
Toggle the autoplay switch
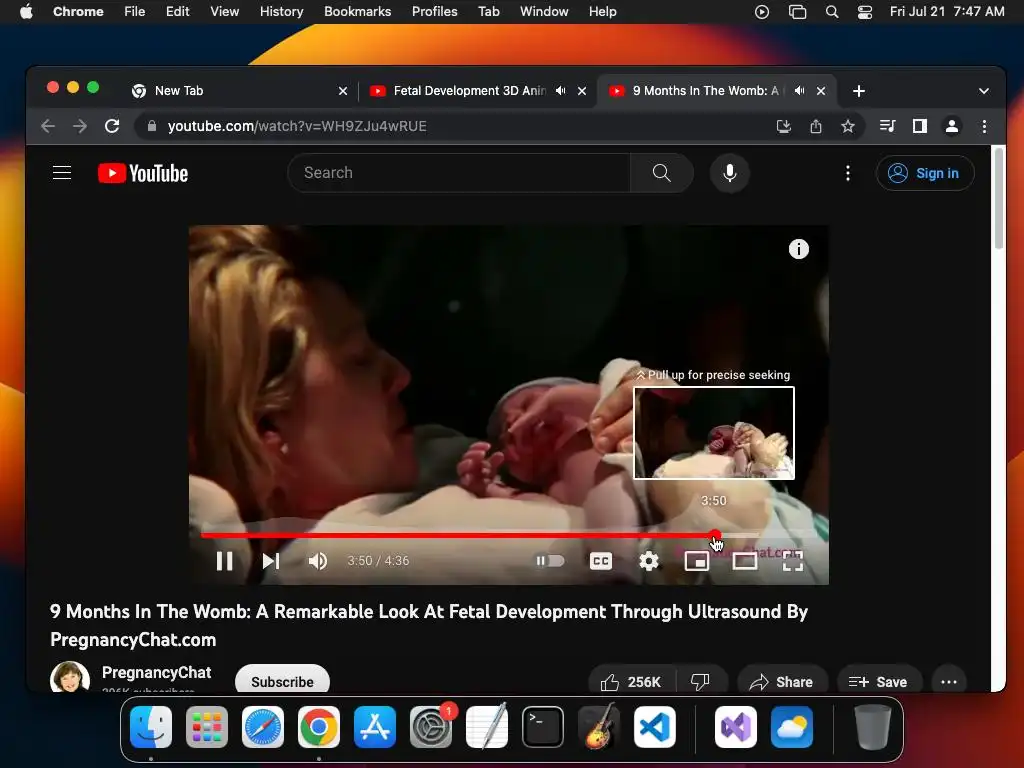(550, 561)
